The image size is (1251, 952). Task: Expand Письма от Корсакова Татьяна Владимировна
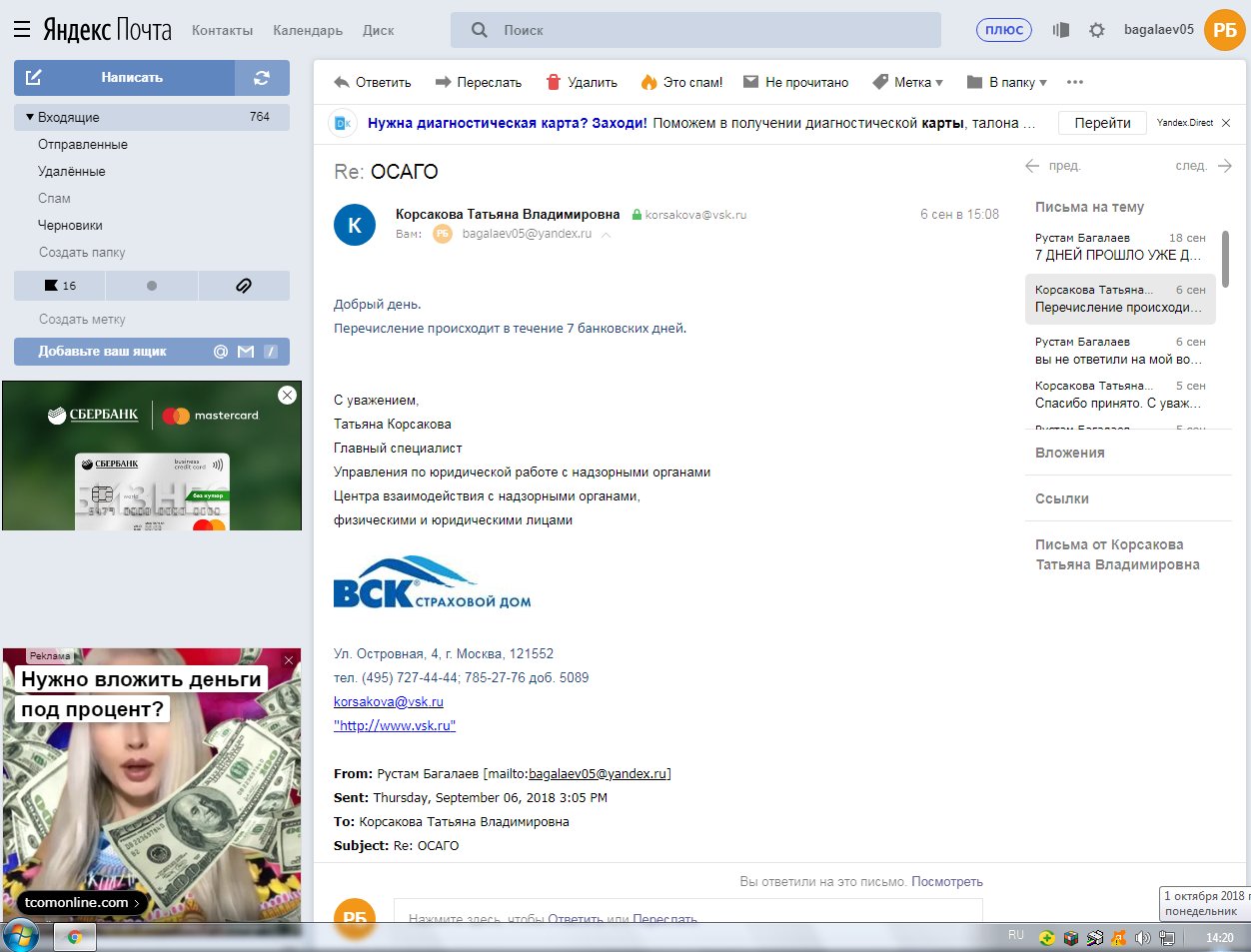click(x=1117, y=554)
